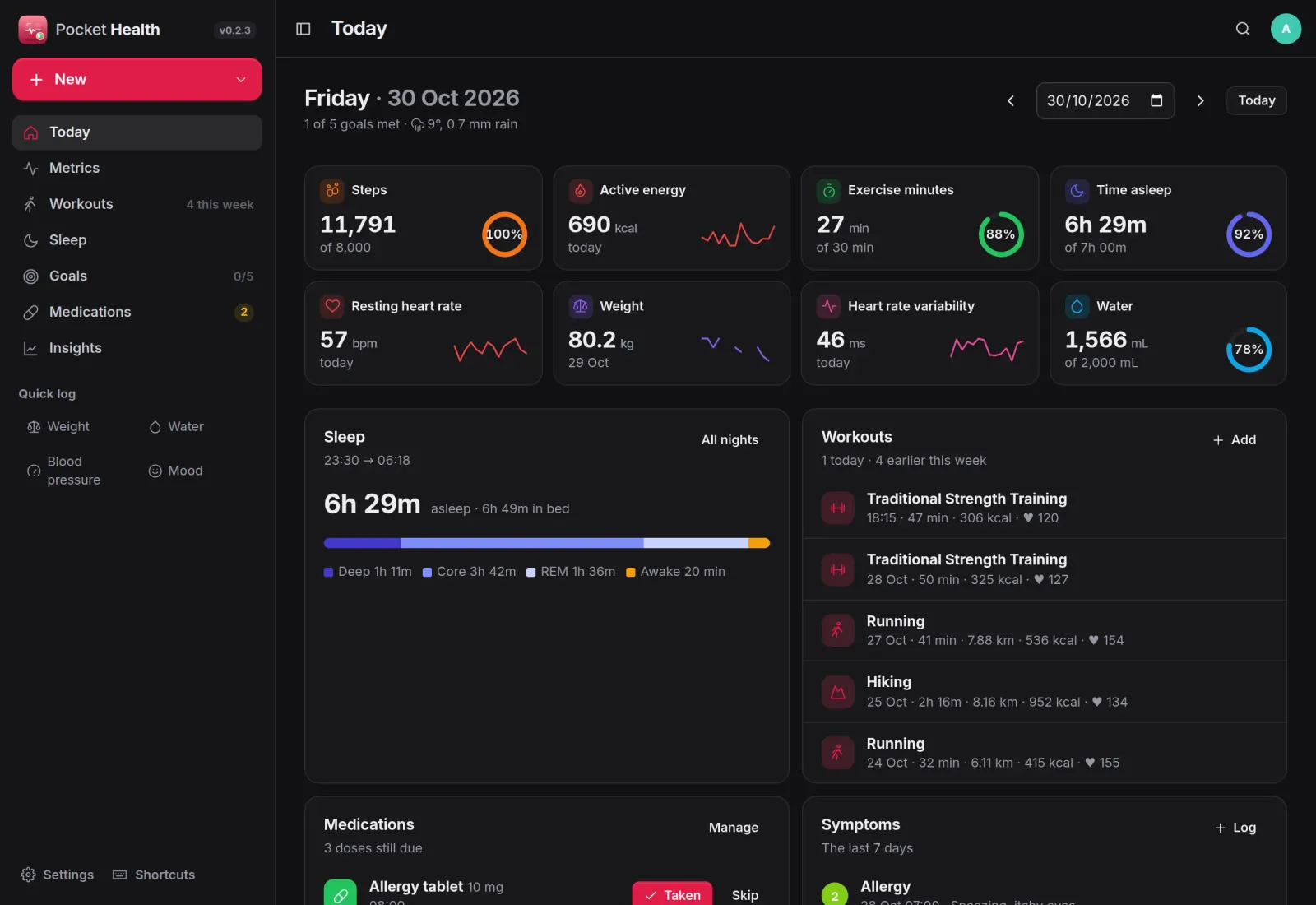Click Manage in Medications panel
Image resolution: width=1316 pixels, height=905 pixels.
click(x=734, y=828)
